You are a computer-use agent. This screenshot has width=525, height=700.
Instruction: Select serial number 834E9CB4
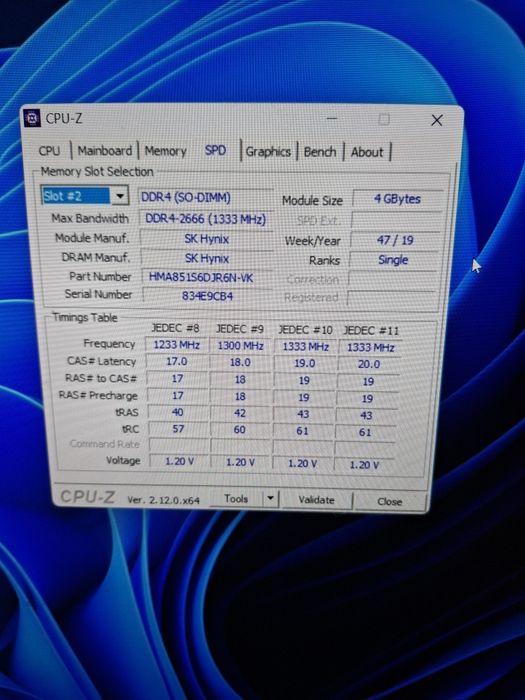pos(207,296)
